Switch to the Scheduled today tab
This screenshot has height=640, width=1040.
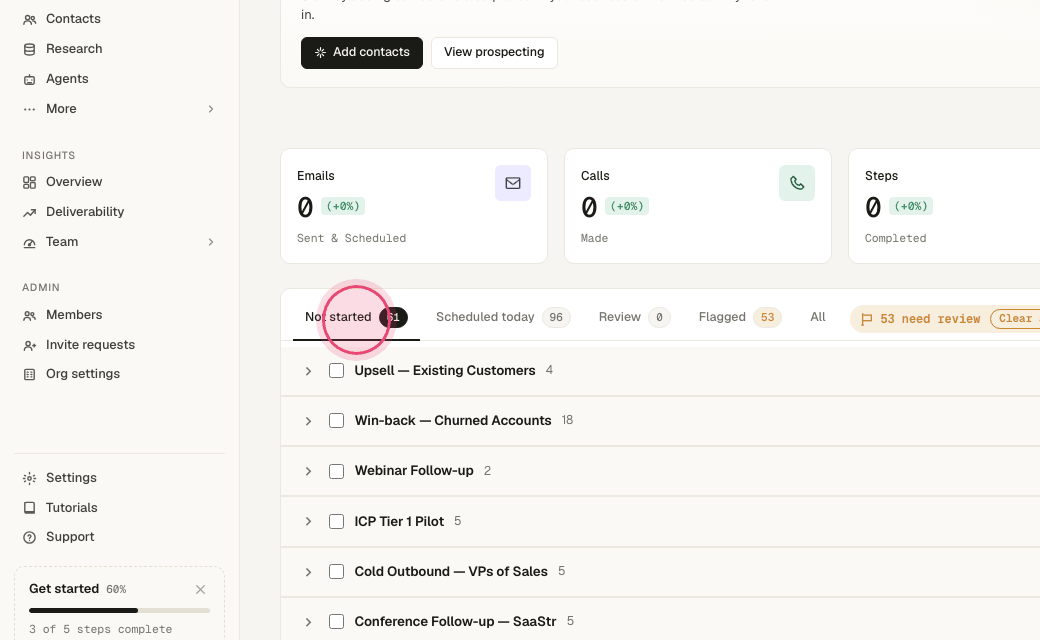click(x=503, y=317)
